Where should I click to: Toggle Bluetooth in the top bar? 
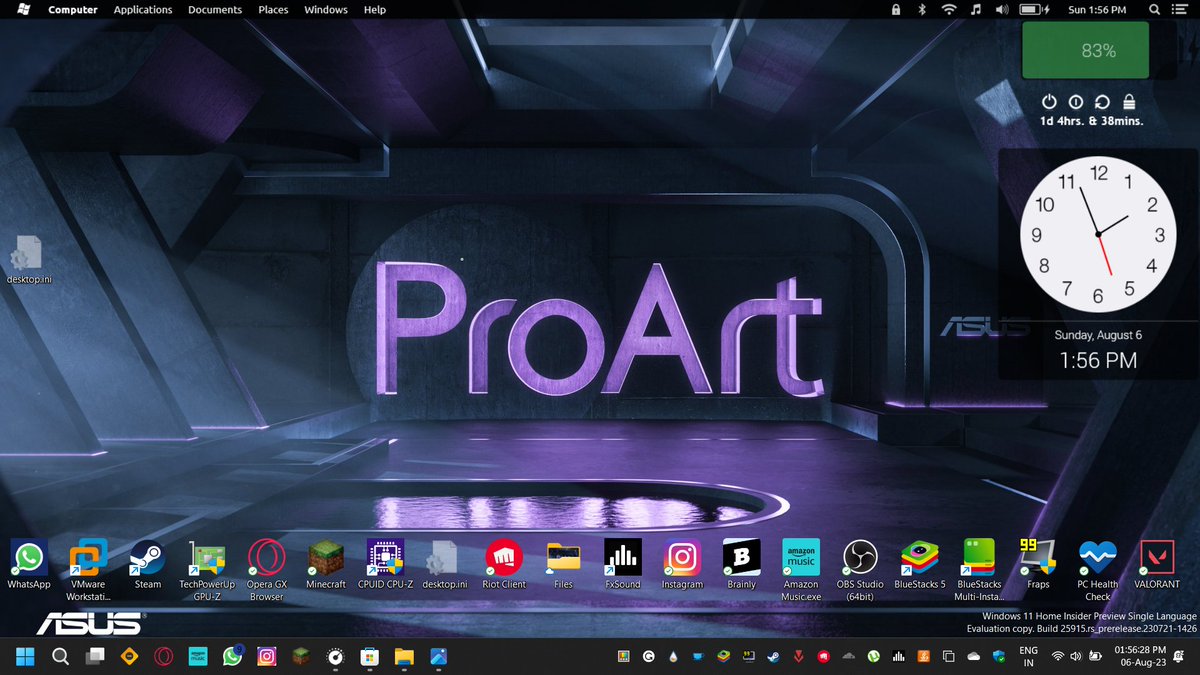(x=921, y=9)
